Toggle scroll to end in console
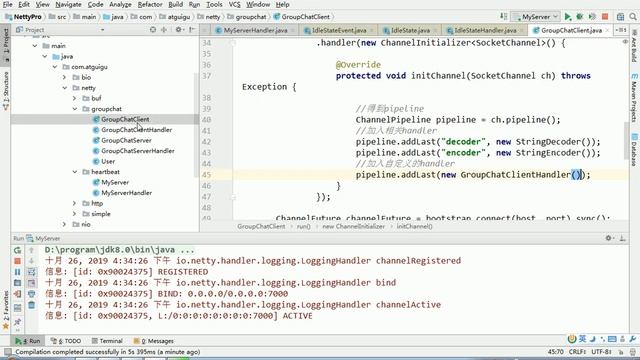This screenshot has width=640, height=360. (x=31, y=283)
